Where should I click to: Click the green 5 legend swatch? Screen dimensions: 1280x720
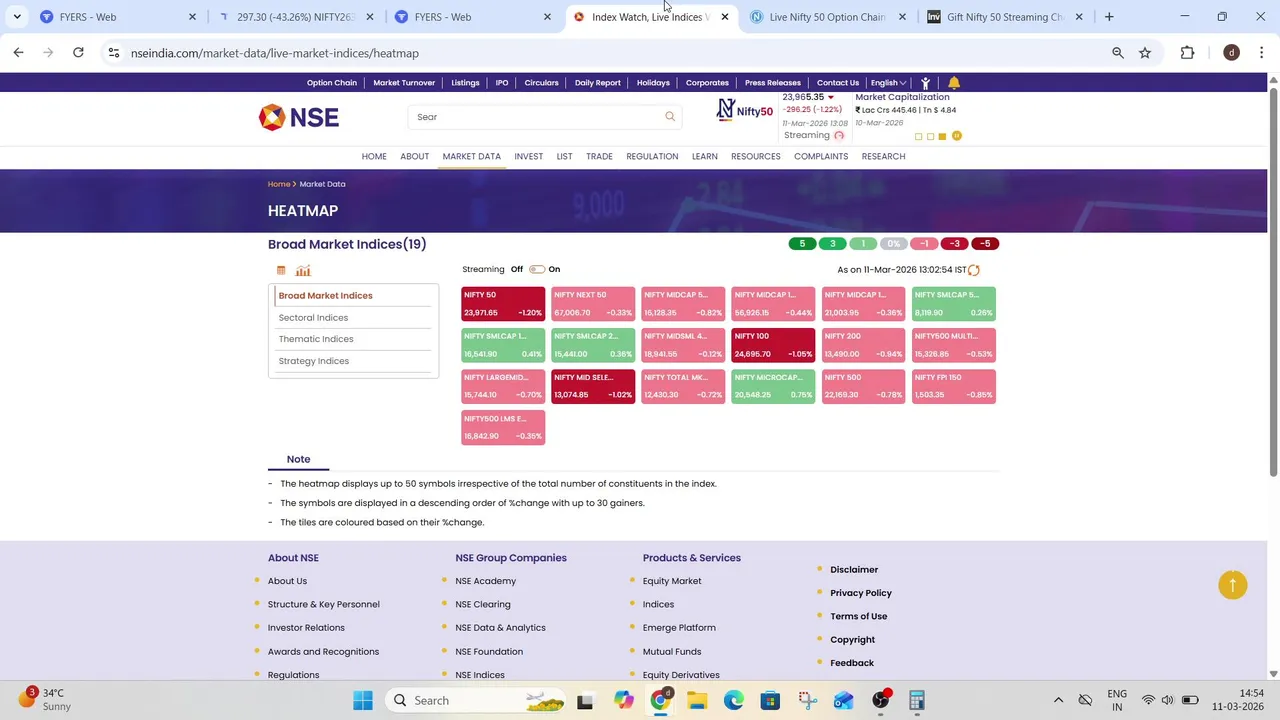pos(802,244)
